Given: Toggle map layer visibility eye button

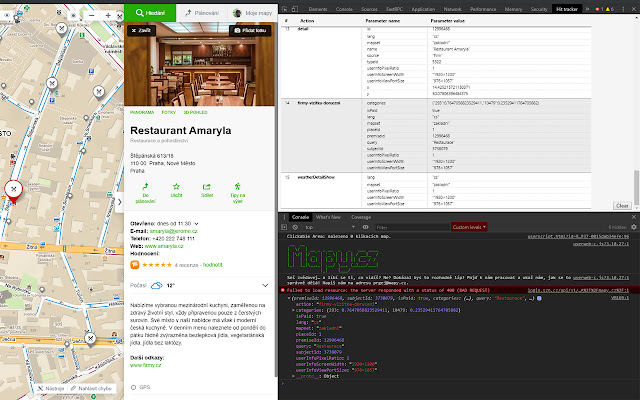Looking at the screenshot, I should click(7, 16).
